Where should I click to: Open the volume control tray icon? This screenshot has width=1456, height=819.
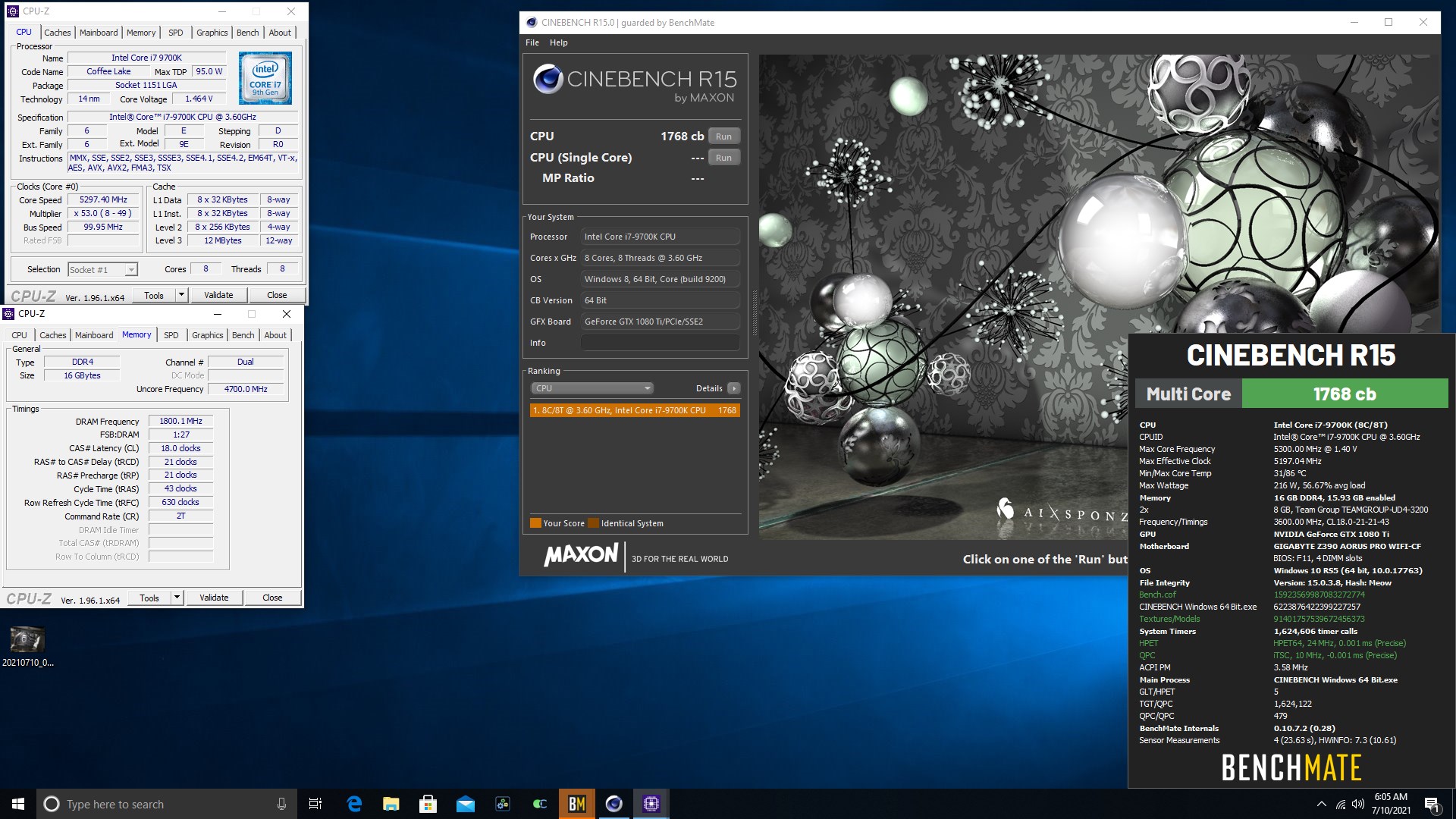click(1358, 804)
